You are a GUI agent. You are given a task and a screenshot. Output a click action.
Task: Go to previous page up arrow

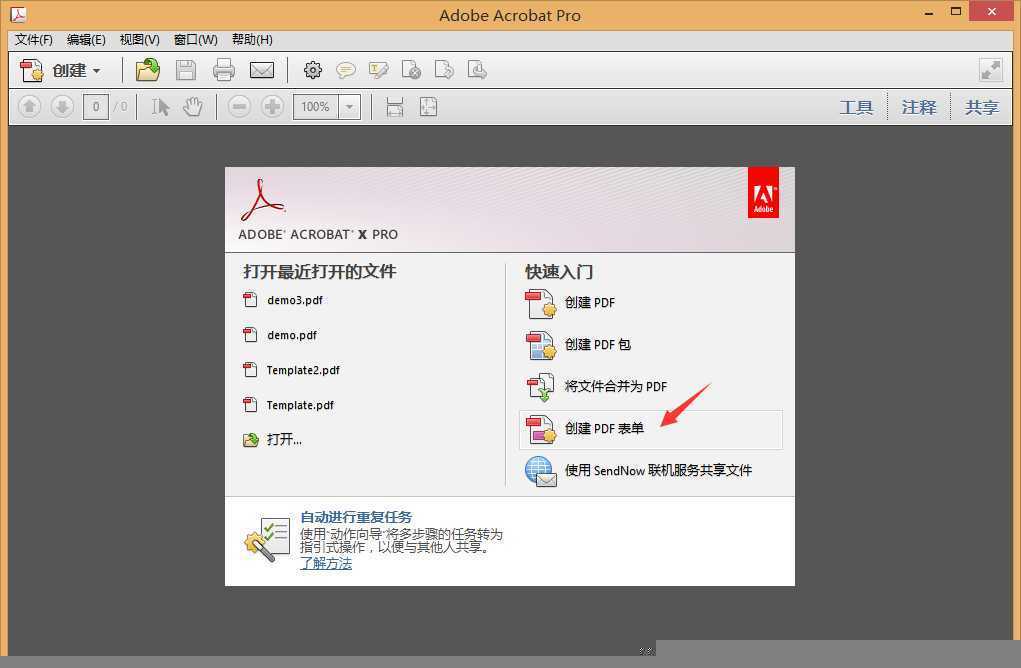click(x=29, y=107)
